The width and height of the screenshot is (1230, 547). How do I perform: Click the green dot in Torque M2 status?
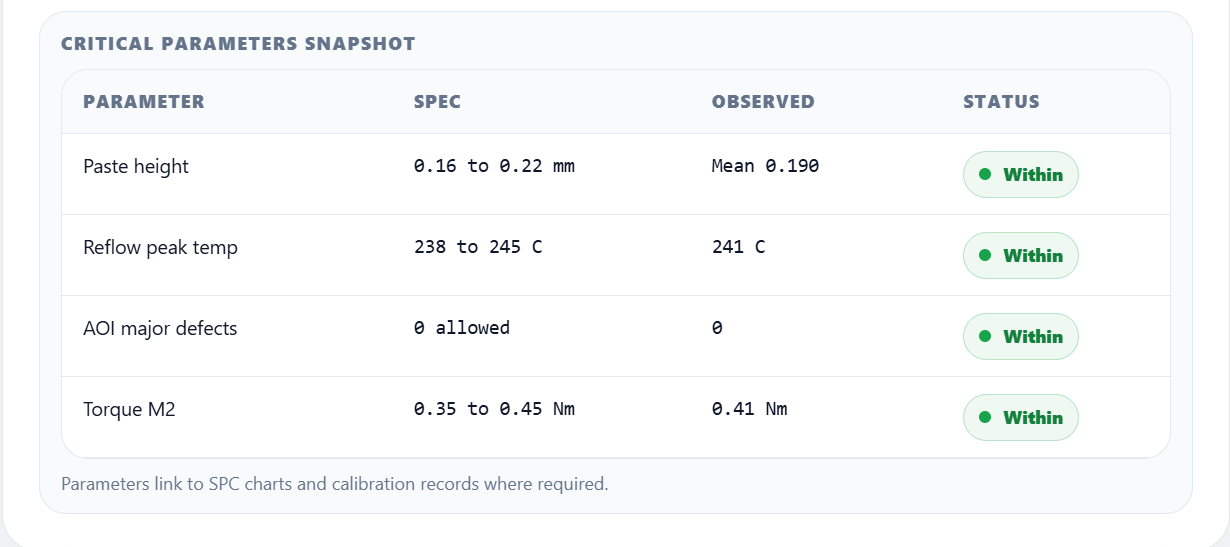pyautogui.click(x=985, y=418)
